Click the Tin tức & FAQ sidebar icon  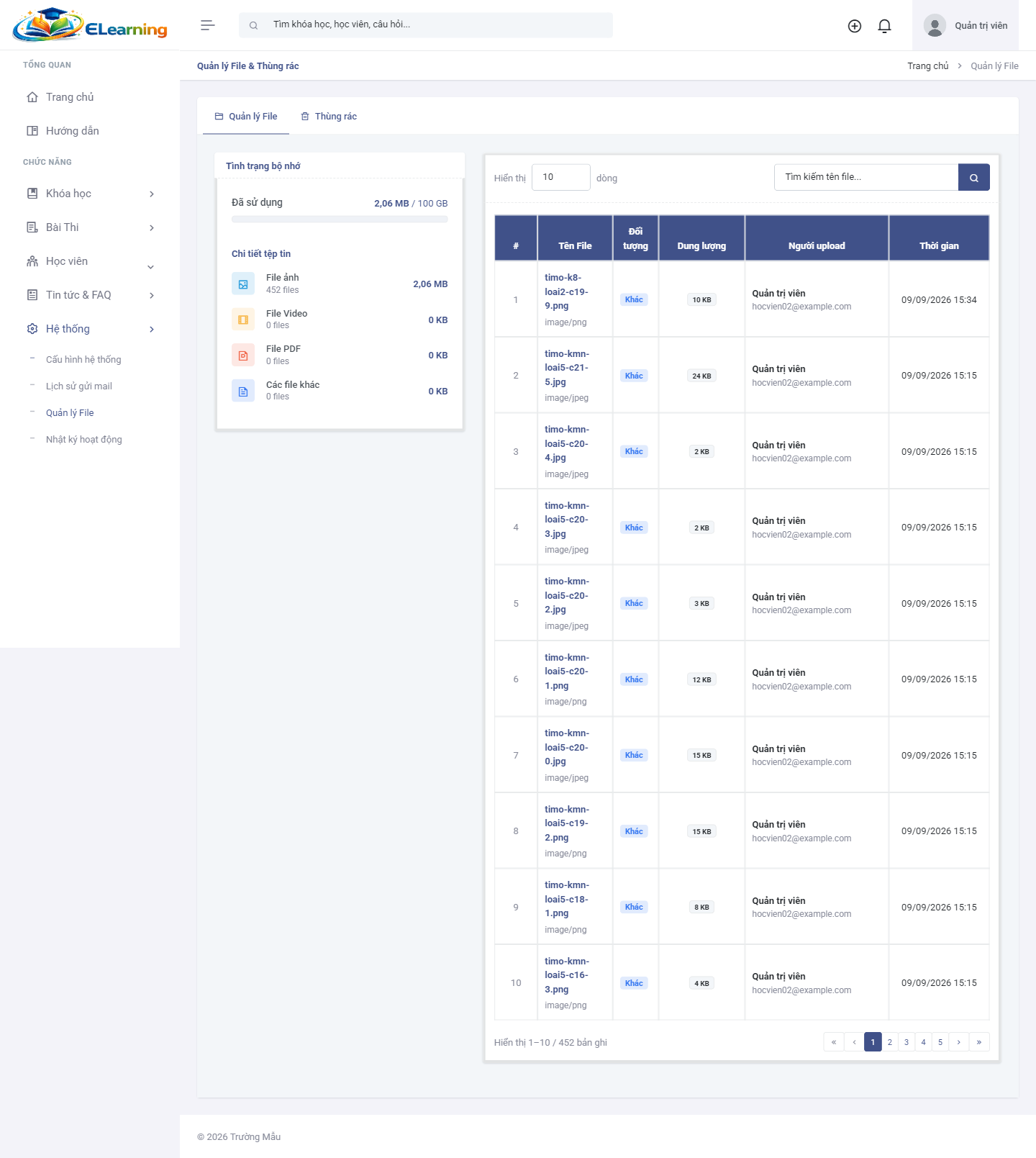click(x=32, y=295)
